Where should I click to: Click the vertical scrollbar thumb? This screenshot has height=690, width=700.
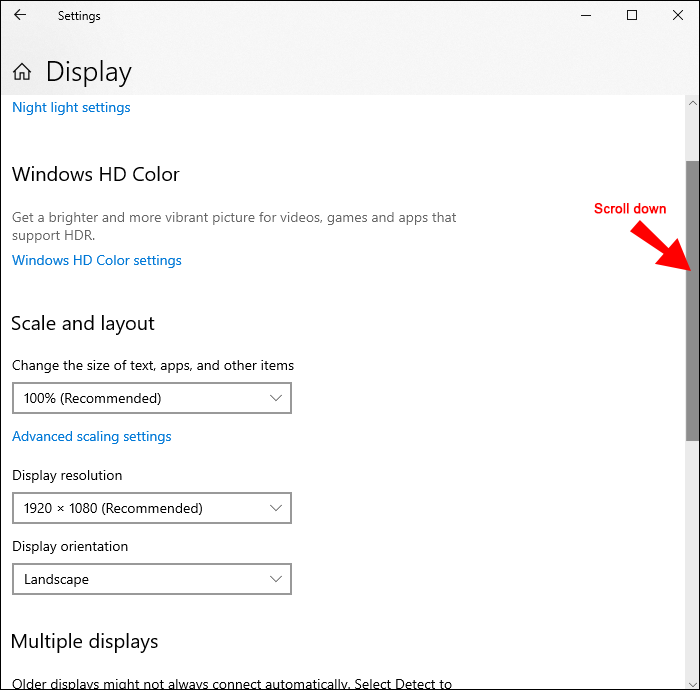[x=692, y=301]
